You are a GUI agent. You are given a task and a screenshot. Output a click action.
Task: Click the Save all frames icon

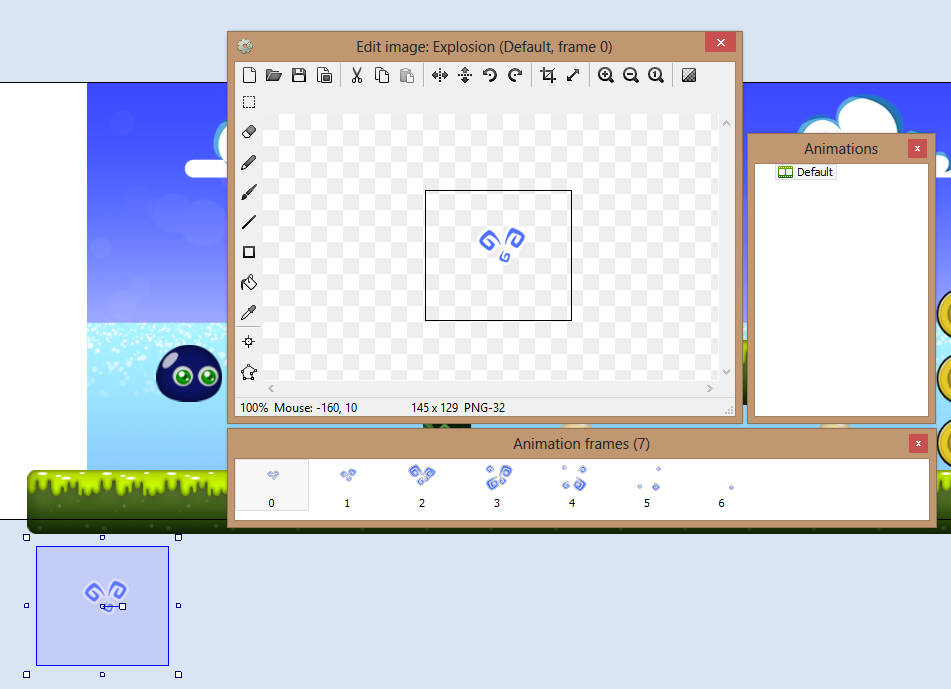(x=324, y=75)
